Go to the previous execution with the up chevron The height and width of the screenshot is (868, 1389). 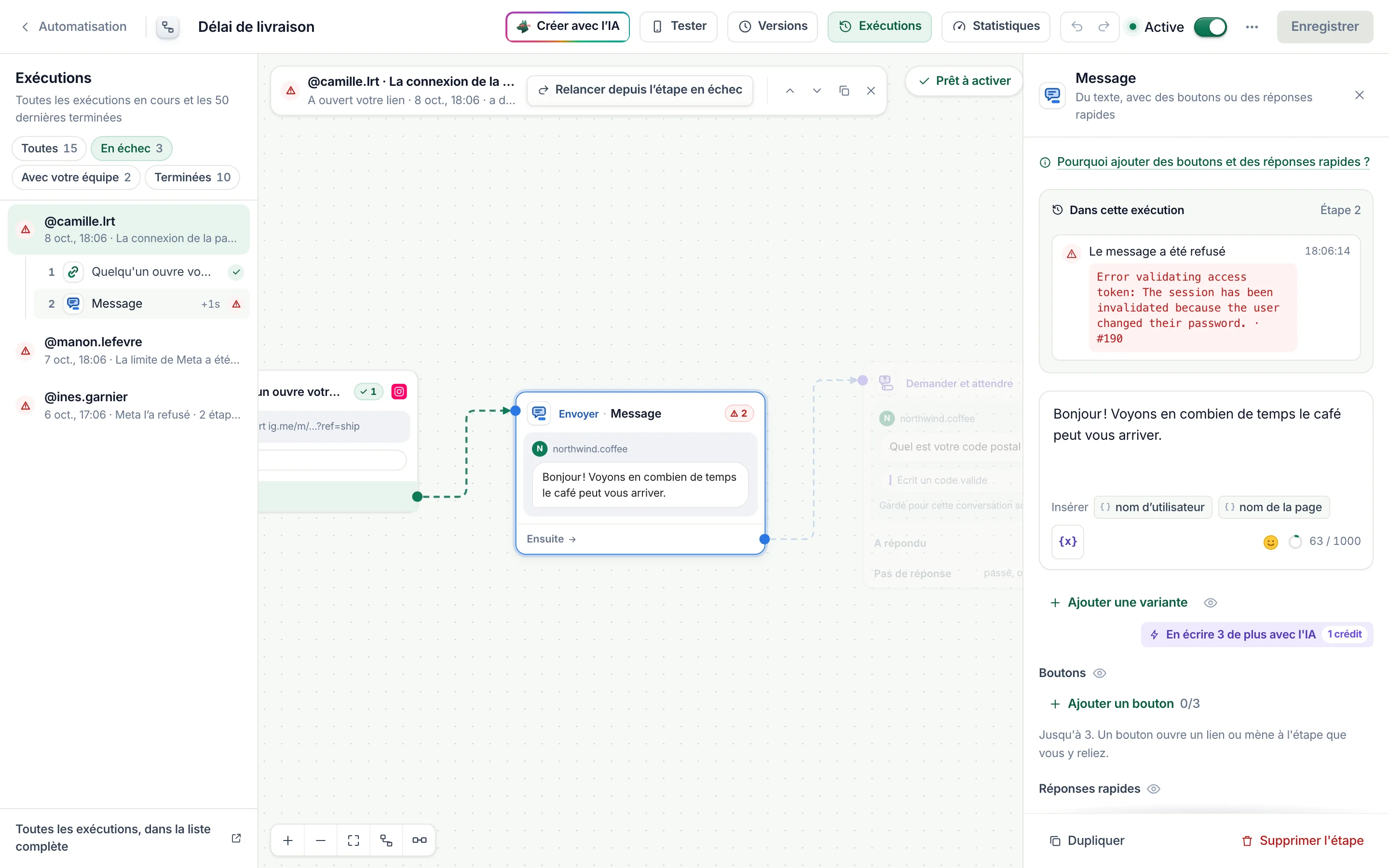point(790,91)
